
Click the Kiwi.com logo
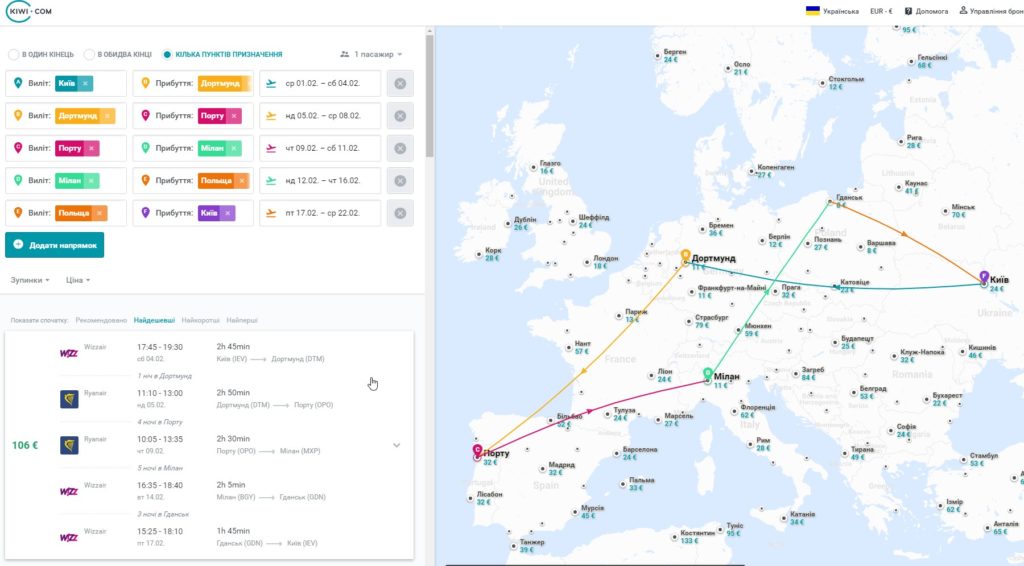29,11
